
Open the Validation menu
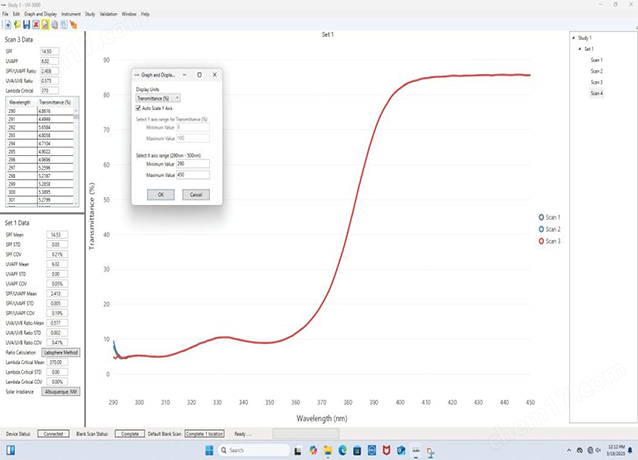point(107,14)
